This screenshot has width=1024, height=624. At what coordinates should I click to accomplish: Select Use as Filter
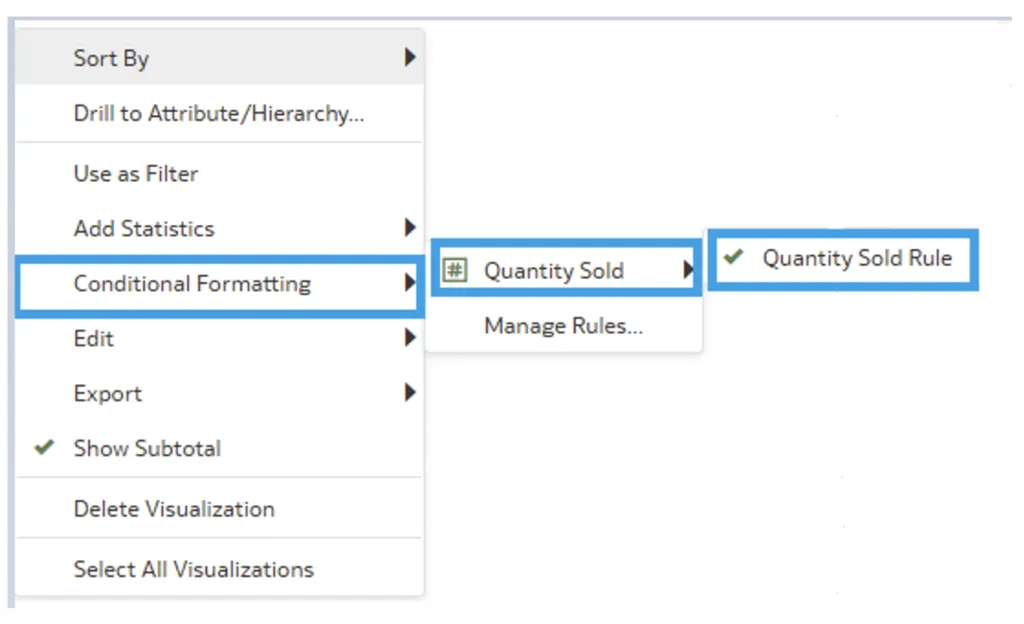click(x=136, y=173)
